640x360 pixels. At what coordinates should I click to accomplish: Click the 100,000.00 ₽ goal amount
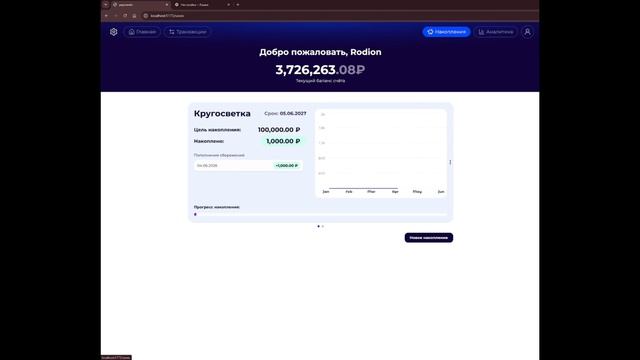coord(279,129)
